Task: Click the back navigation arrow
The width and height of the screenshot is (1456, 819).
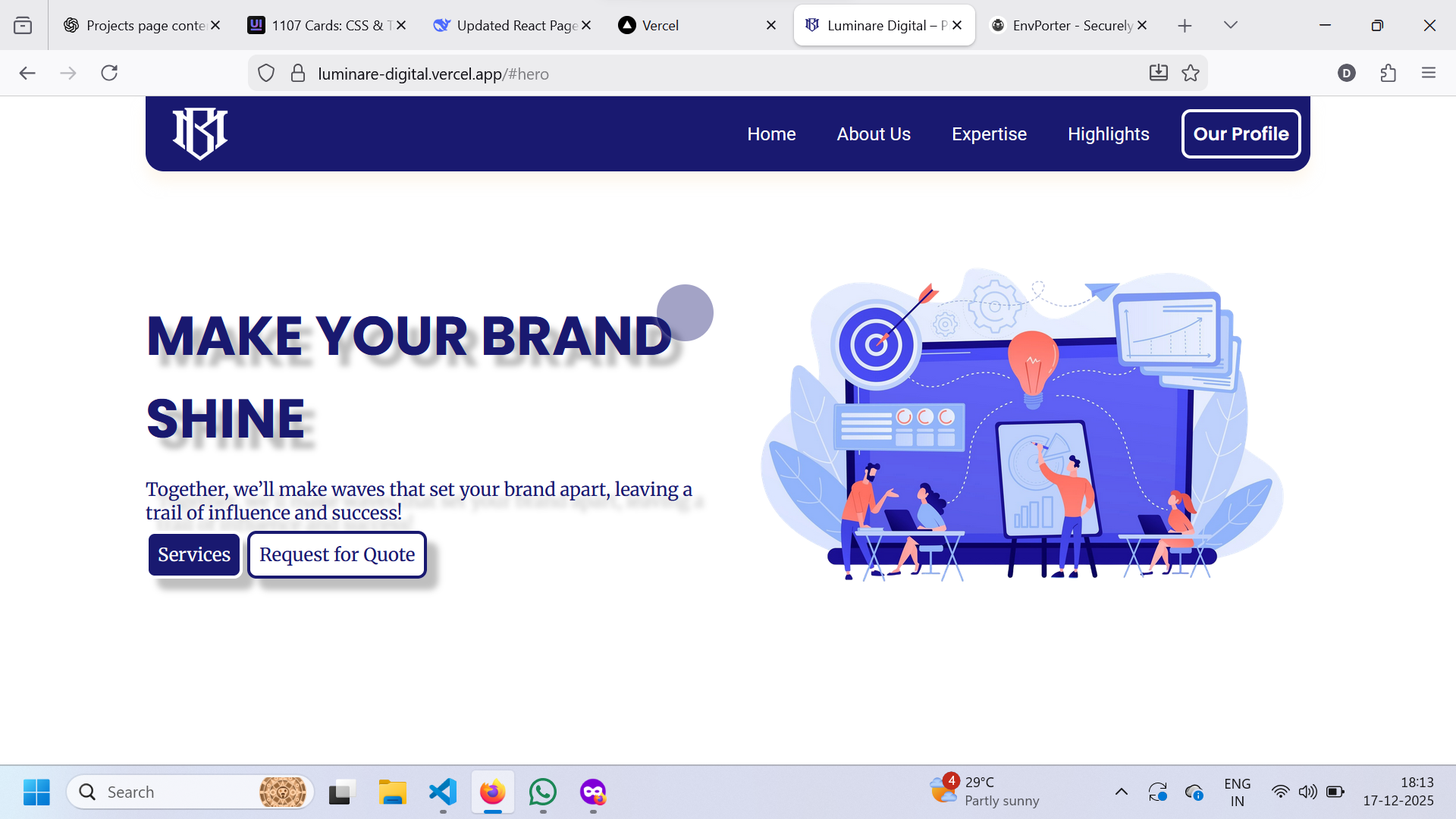Action: [x=27, y=73]
